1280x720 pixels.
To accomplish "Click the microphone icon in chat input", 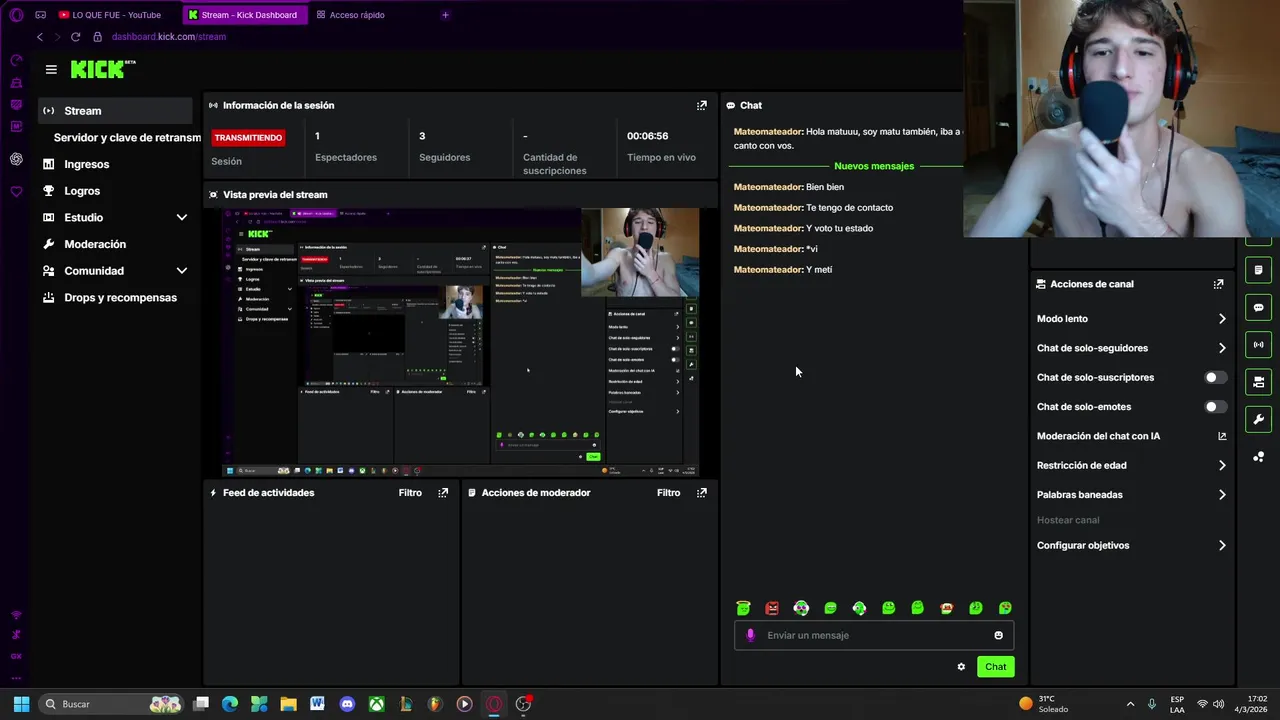I will coord(751,635).
